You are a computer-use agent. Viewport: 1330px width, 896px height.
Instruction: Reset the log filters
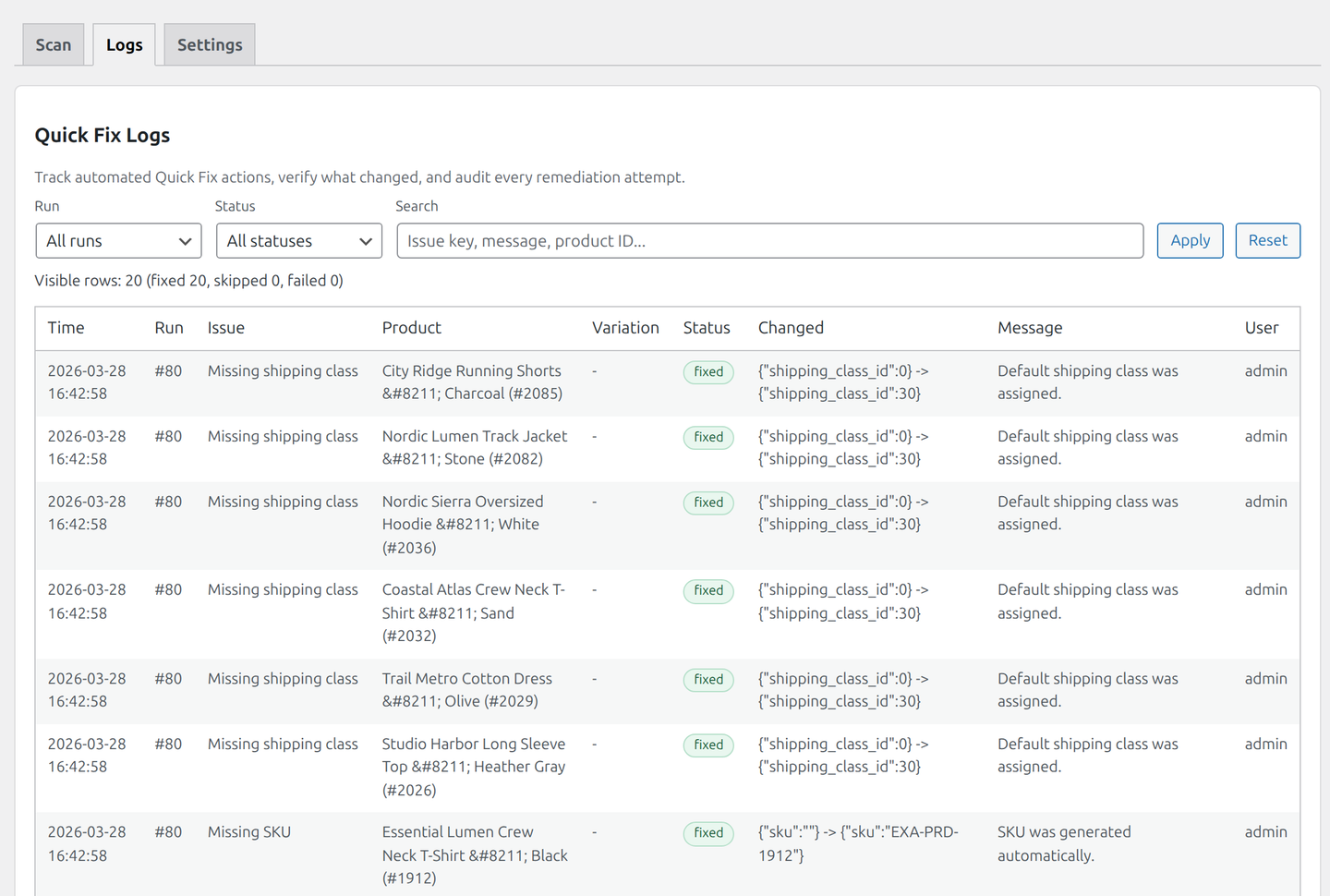tap(1267, 240)
